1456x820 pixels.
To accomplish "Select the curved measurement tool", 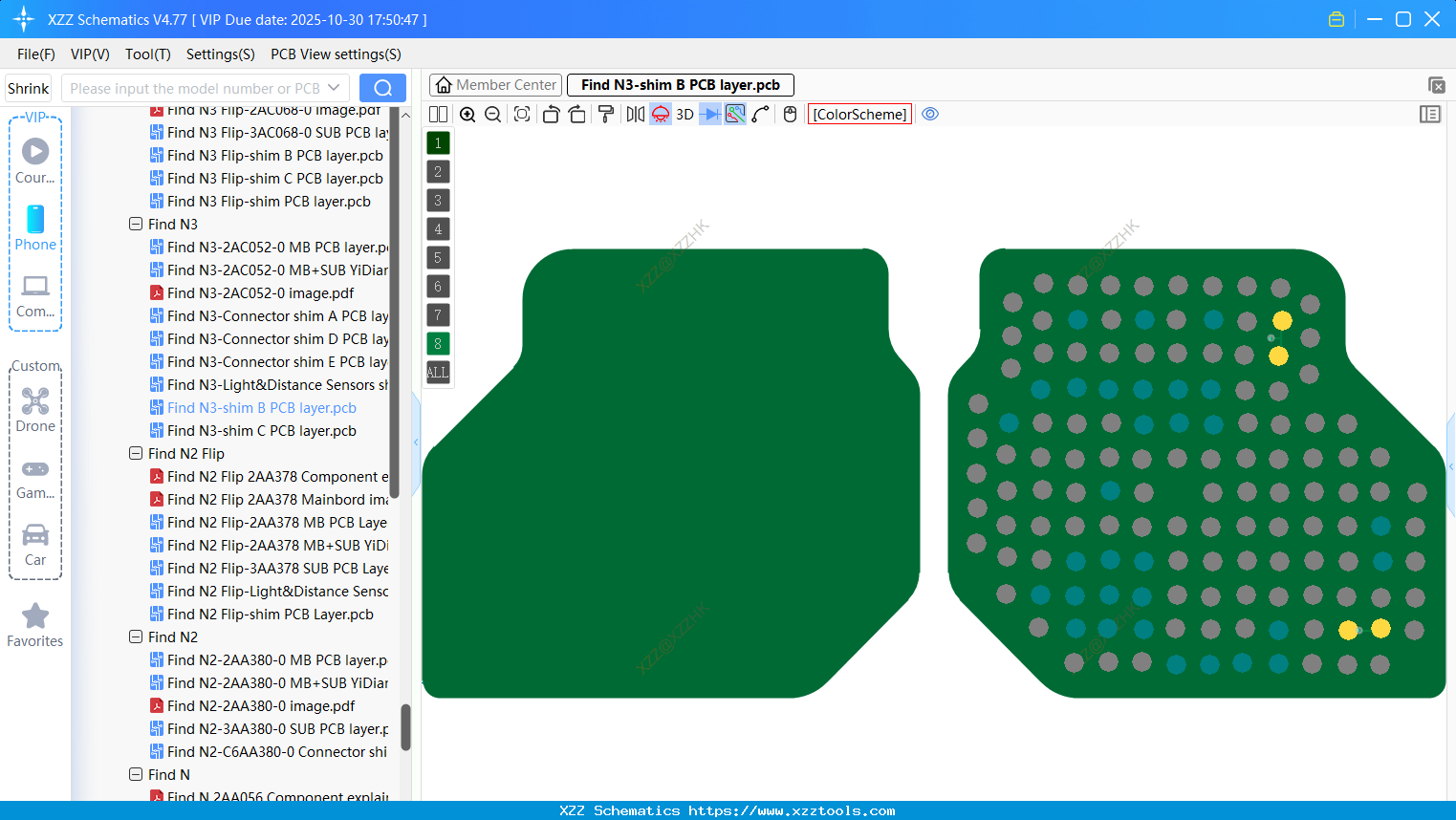I will click(760, 114).
